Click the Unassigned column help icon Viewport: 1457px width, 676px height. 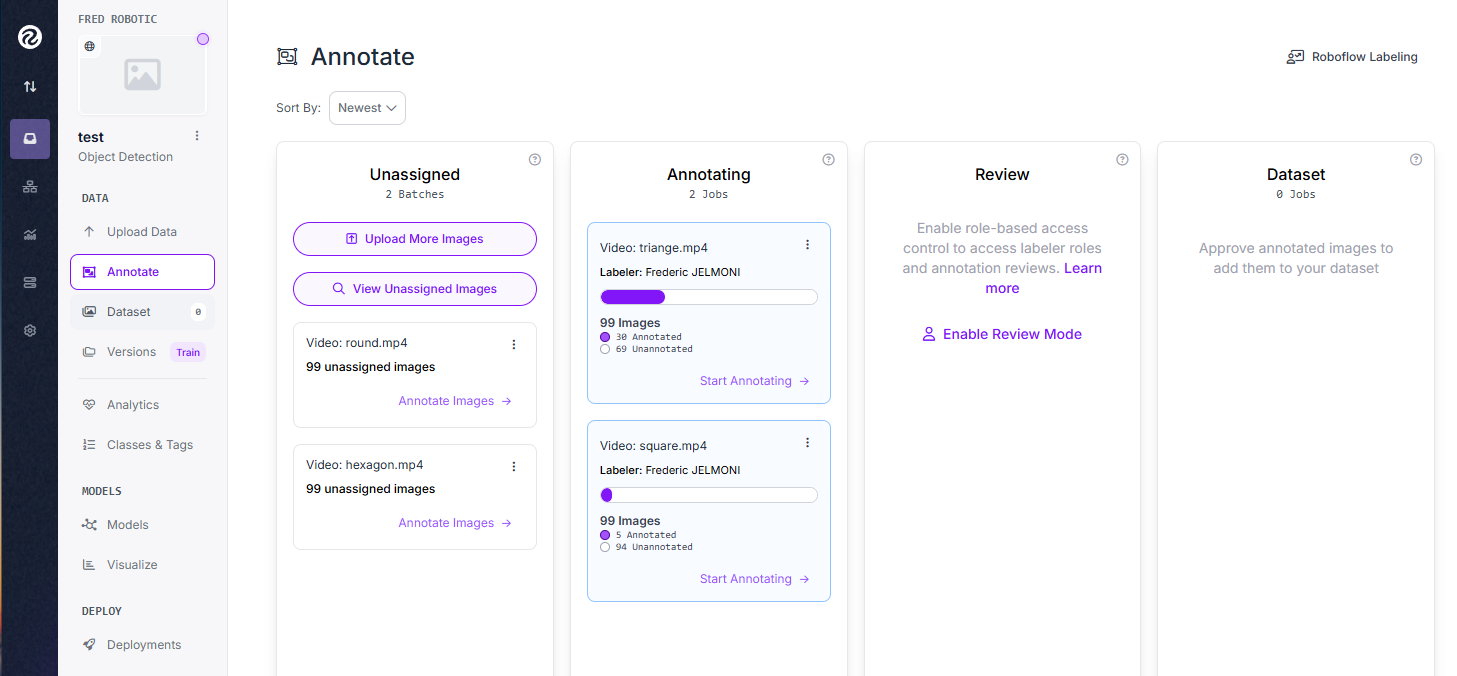click(534, 159)
